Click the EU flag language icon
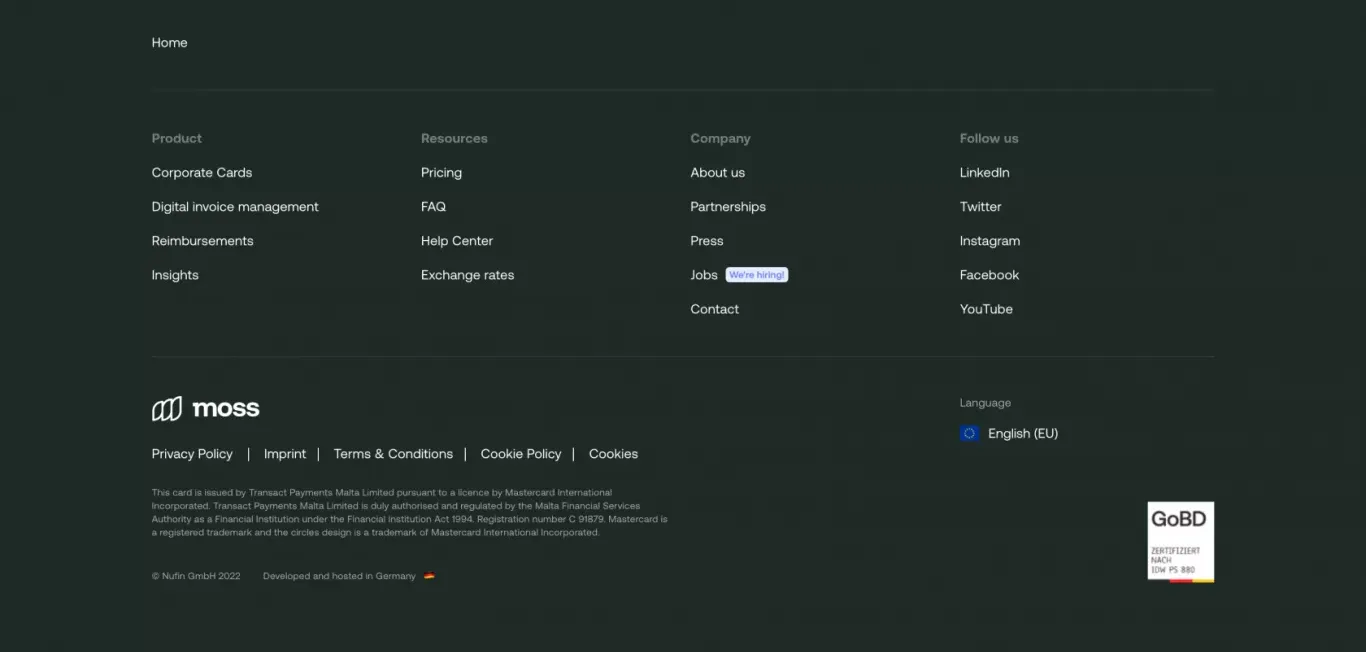The height and width of the screenshot is (652, 1366). (x=969, y=433)
